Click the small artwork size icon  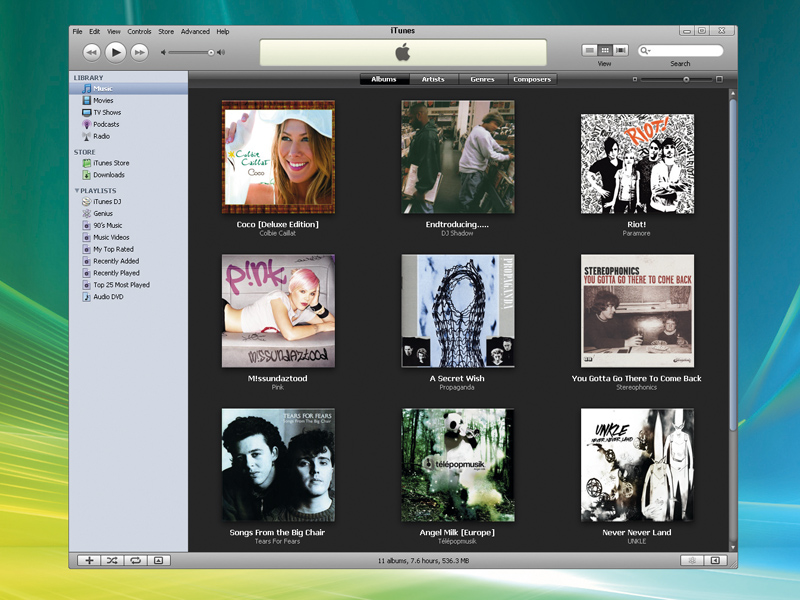635,80
